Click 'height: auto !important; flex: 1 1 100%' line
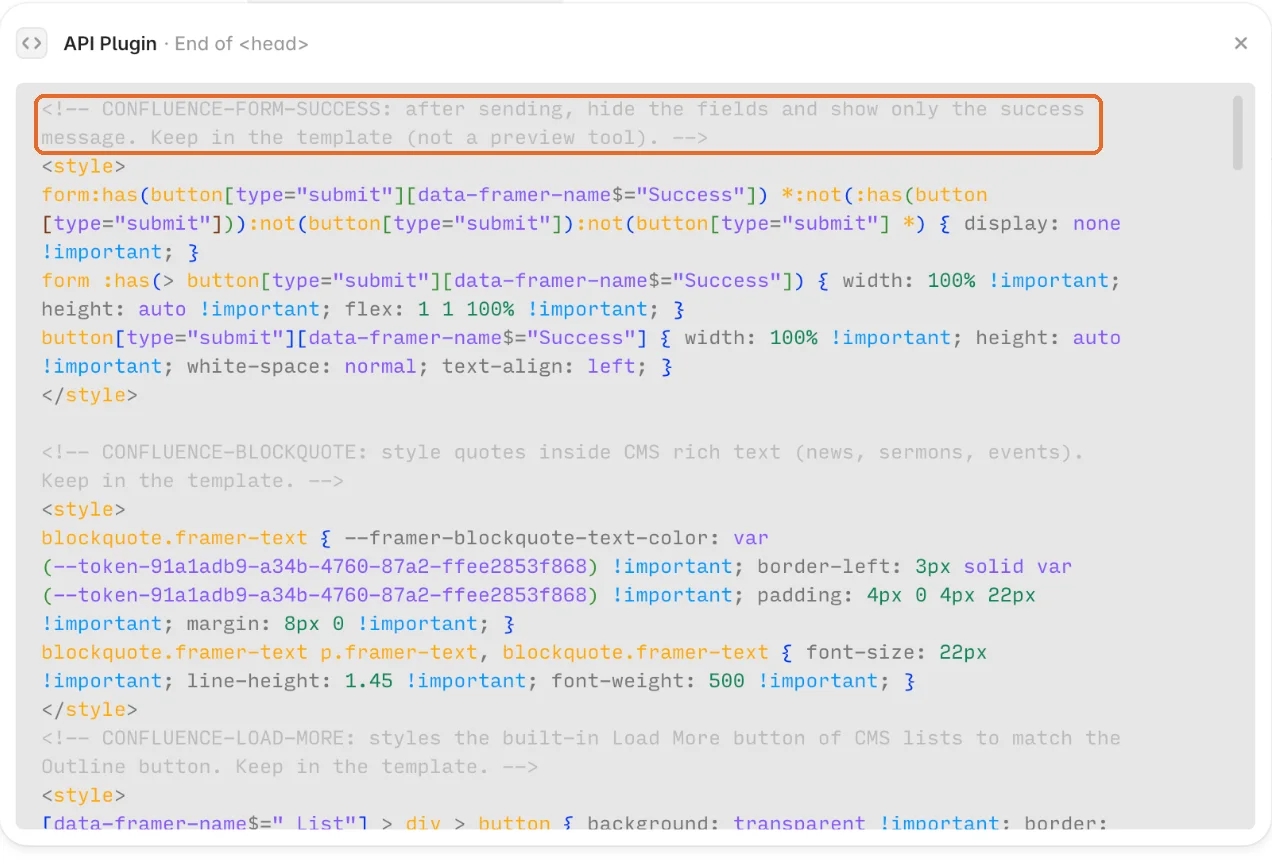 364,309
